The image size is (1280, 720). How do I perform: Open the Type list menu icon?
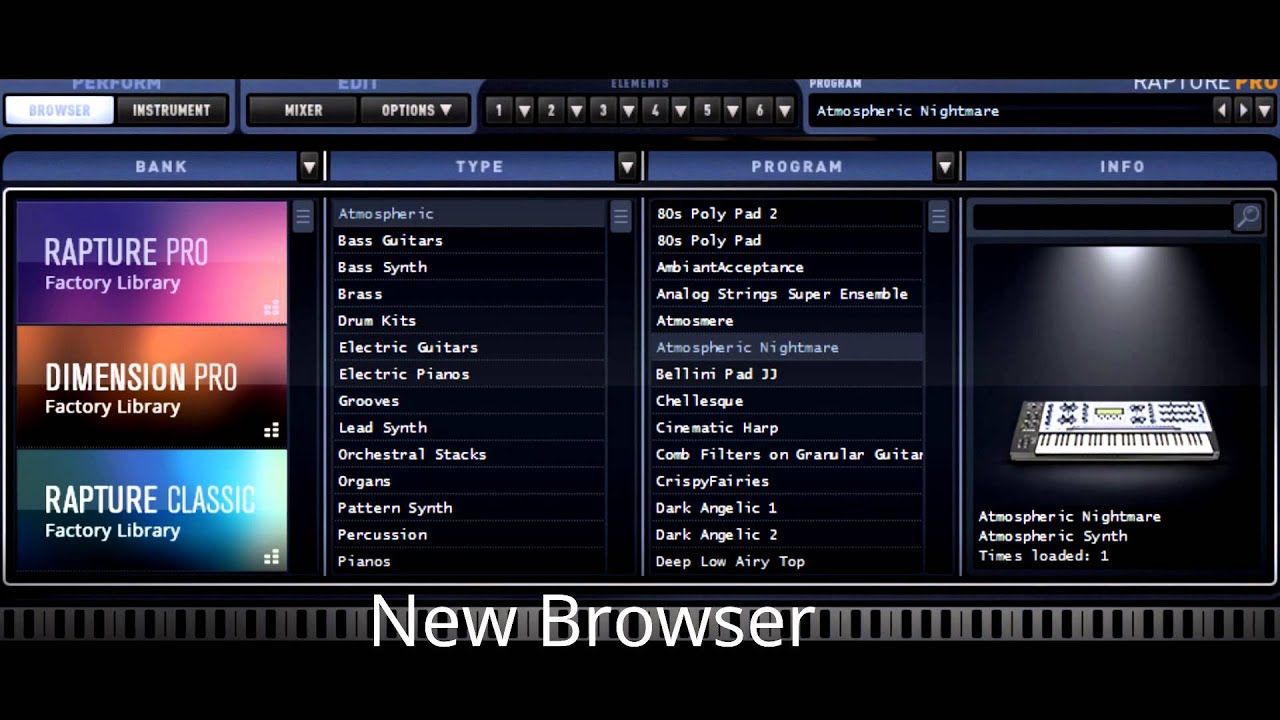click(x=621, y=217)
